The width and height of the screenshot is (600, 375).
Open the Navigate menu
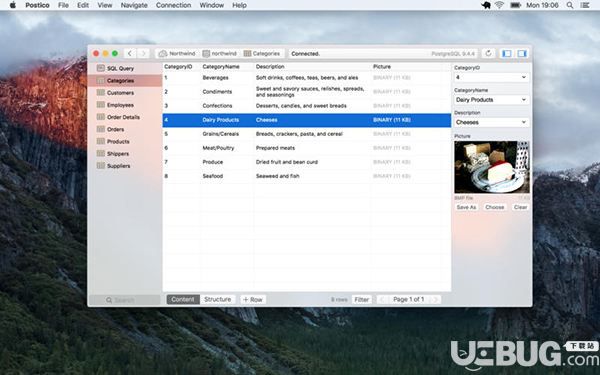pyautogui.click(x=134, y=5)
